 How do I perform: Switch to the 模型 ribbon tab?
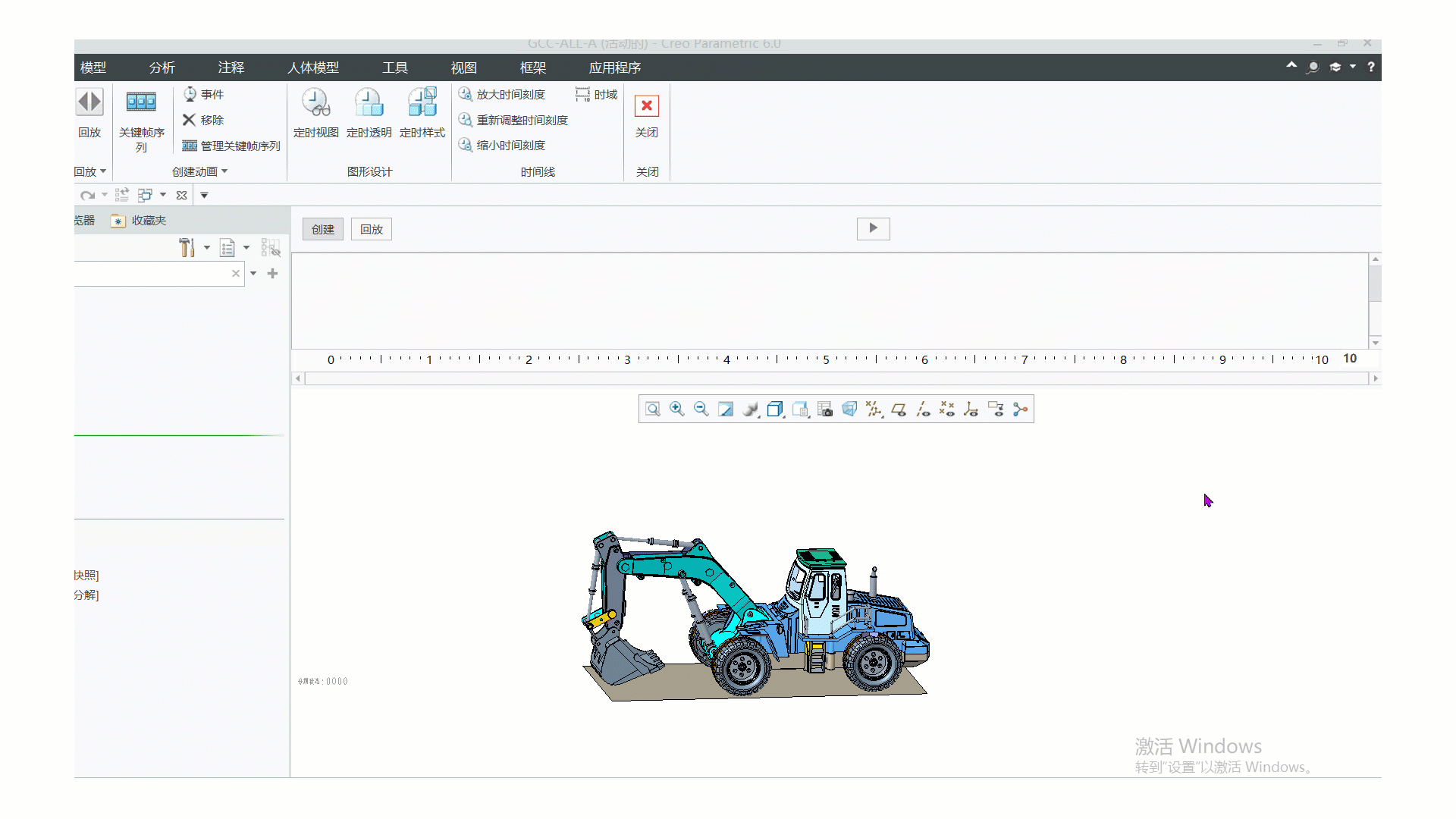coord(93,67)
